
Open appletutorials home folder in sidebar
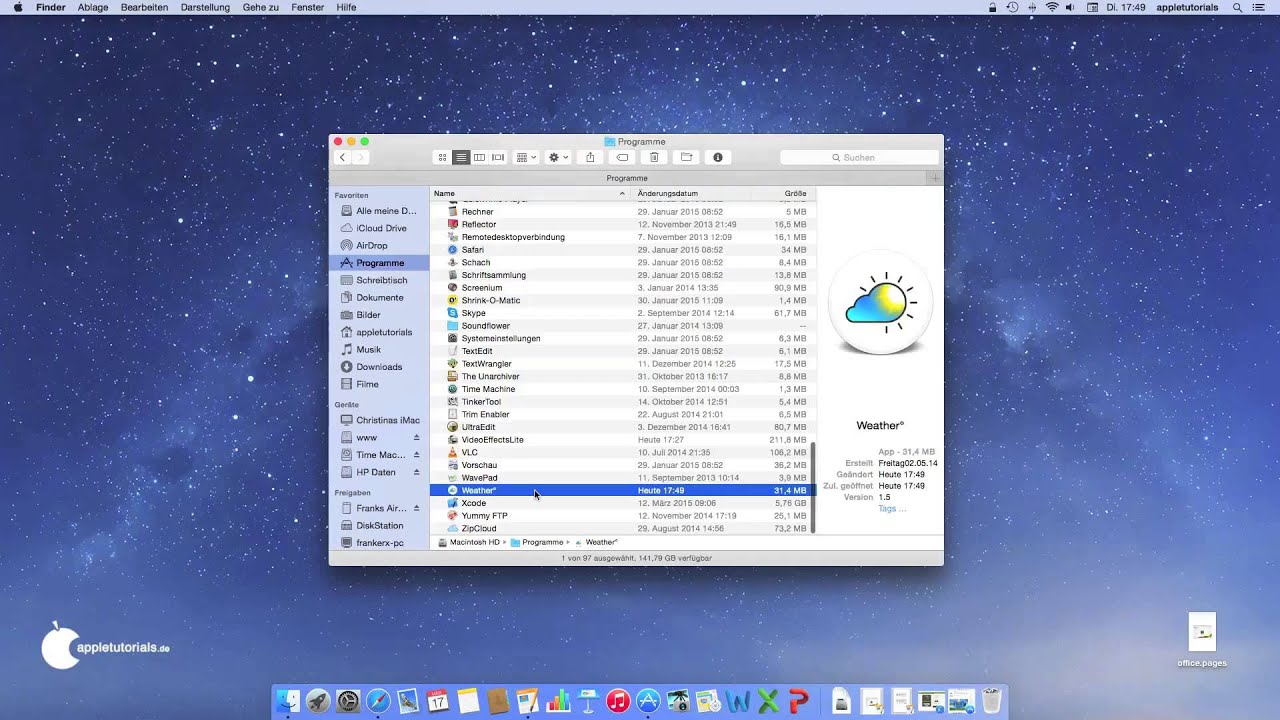pyautogui.click(x=379, y=332)
